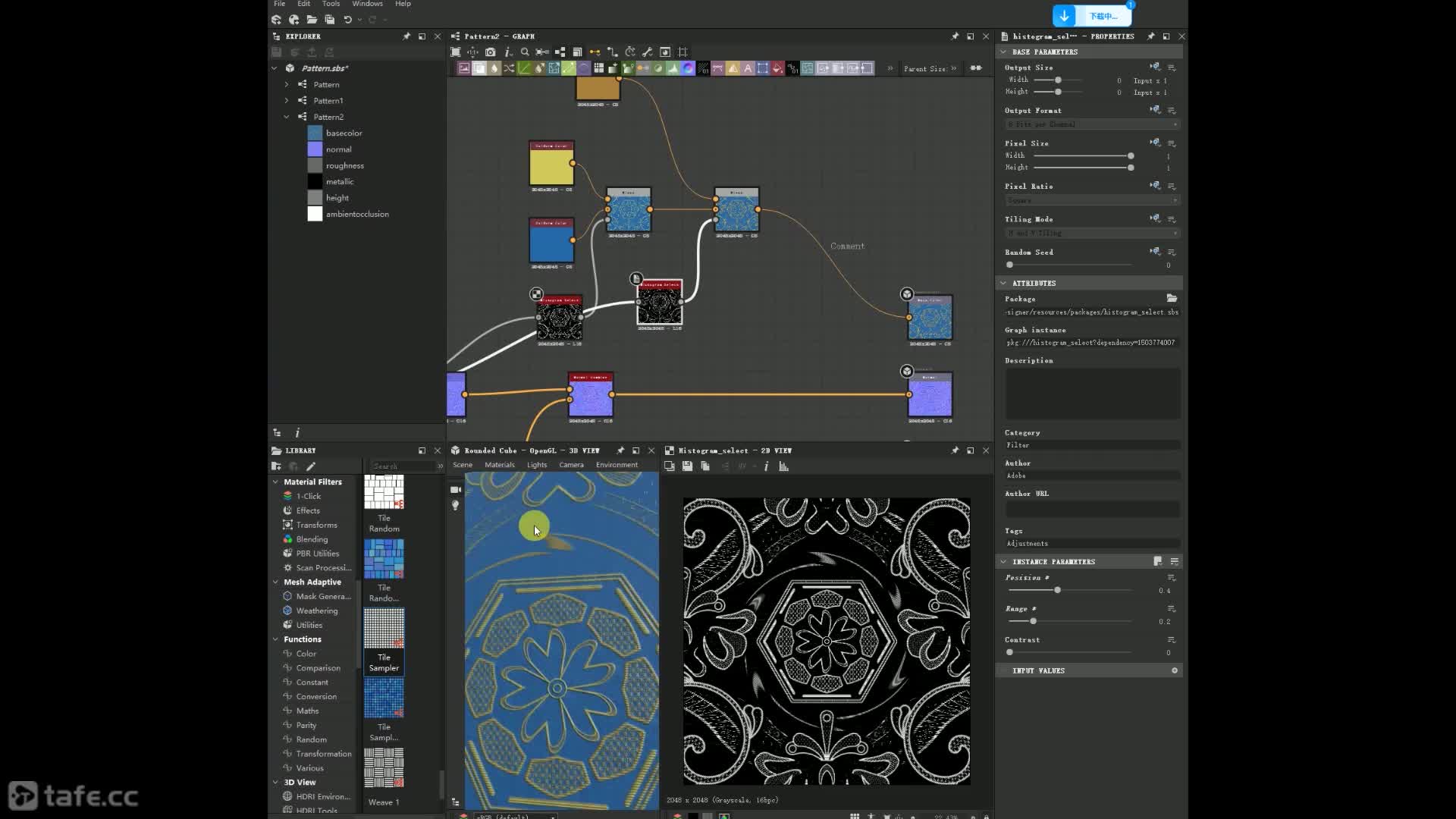Click the link-nodes icon right of Parent Size

(x=976, y=68)
